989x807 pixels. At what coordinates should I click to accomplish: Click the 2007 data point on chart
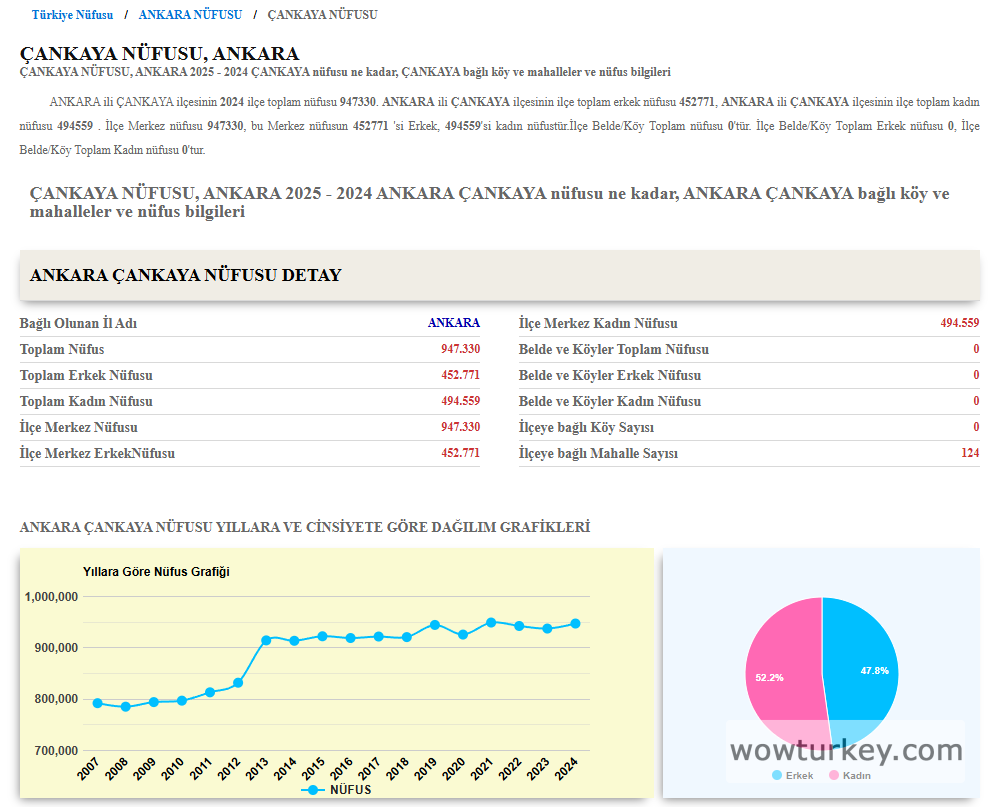(98, 703)
